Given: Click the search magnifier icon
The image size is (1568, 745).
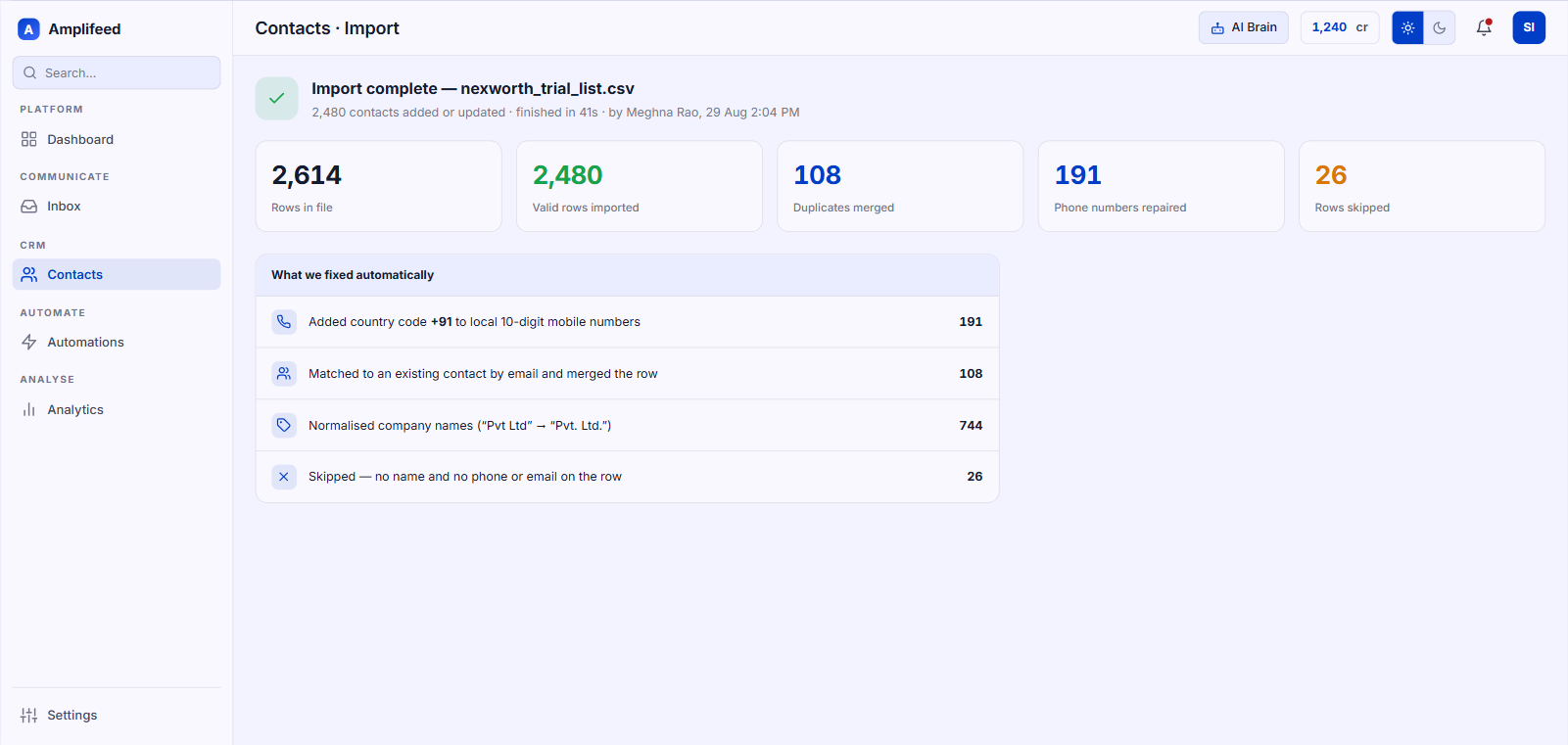Looking at the screenshot, I should pos(30,72).
